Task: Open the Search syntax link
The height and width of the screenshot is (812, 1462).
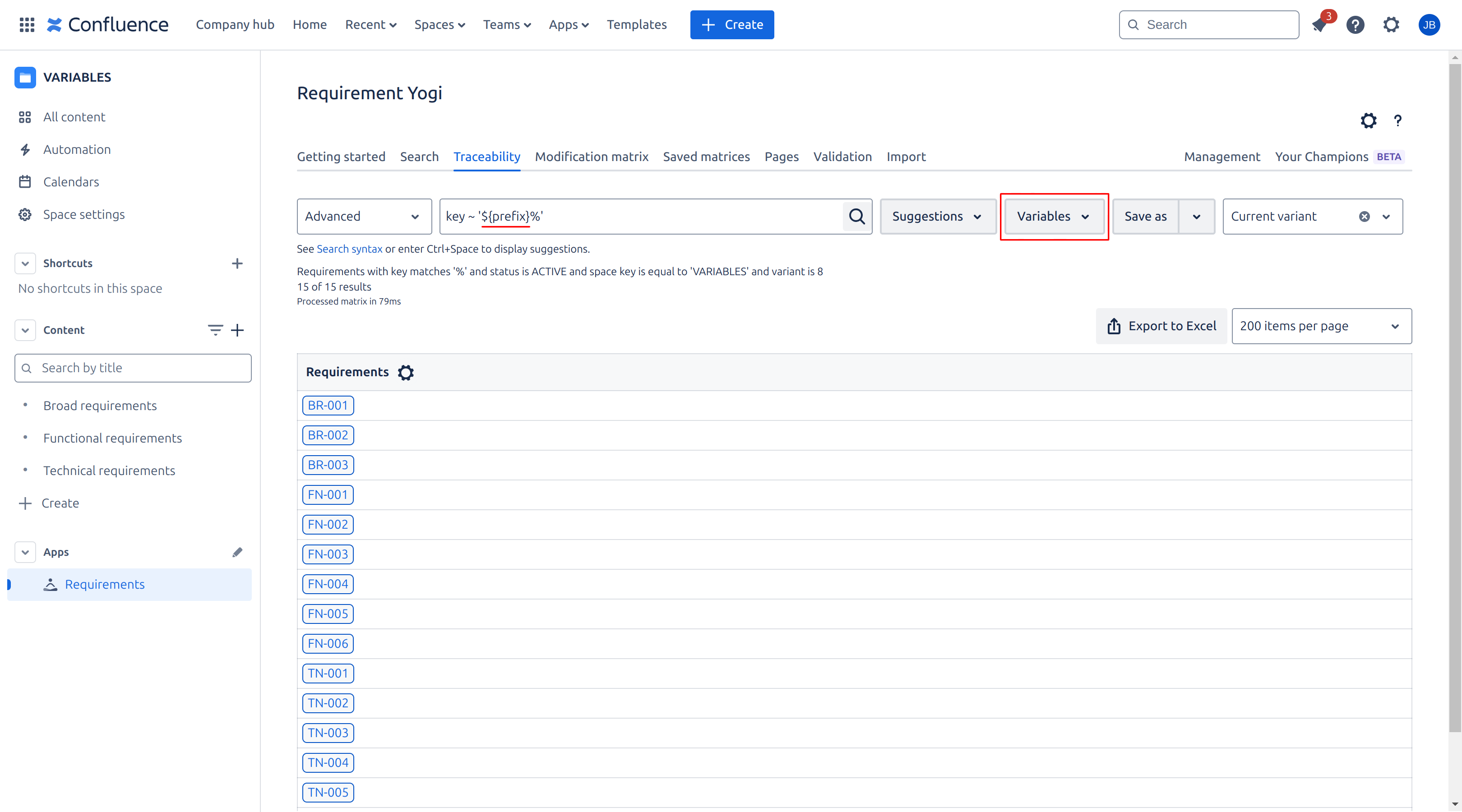Action: [349, 249]
